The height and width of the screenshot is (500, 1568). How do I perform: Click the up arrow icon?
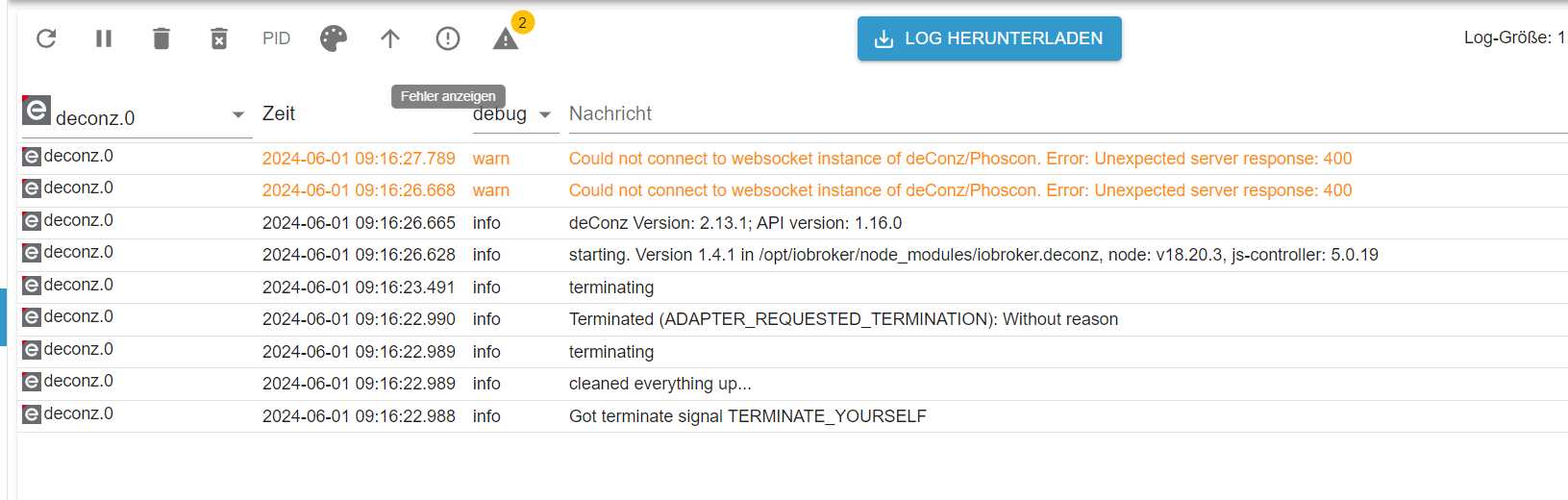(390, 38)
